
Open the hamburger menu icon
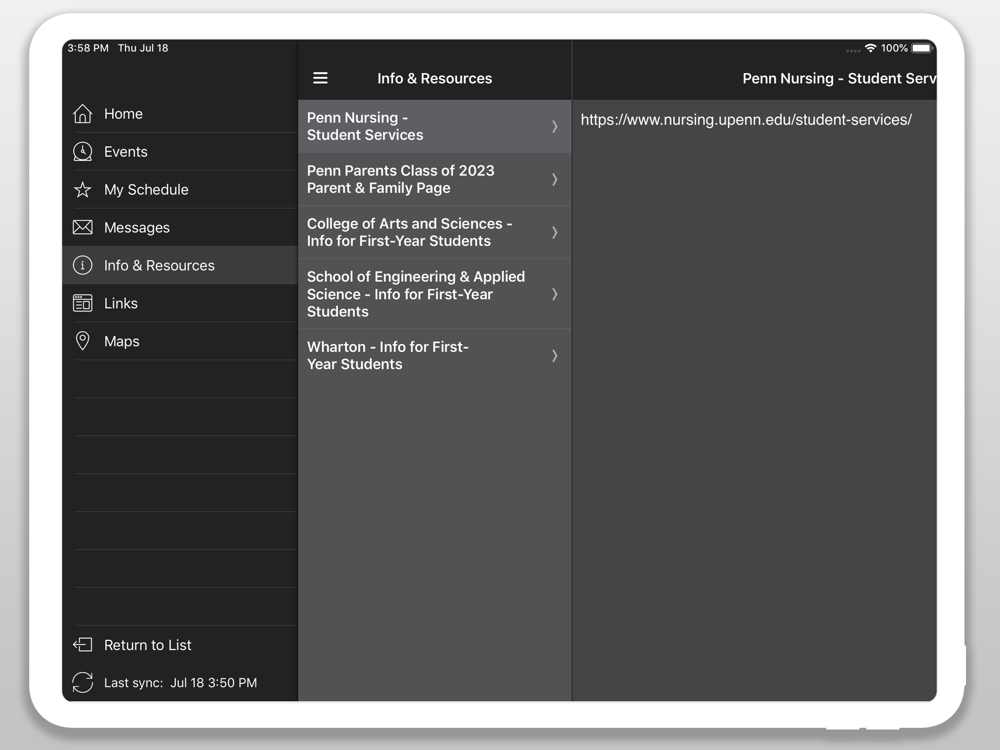coord(320,78)
